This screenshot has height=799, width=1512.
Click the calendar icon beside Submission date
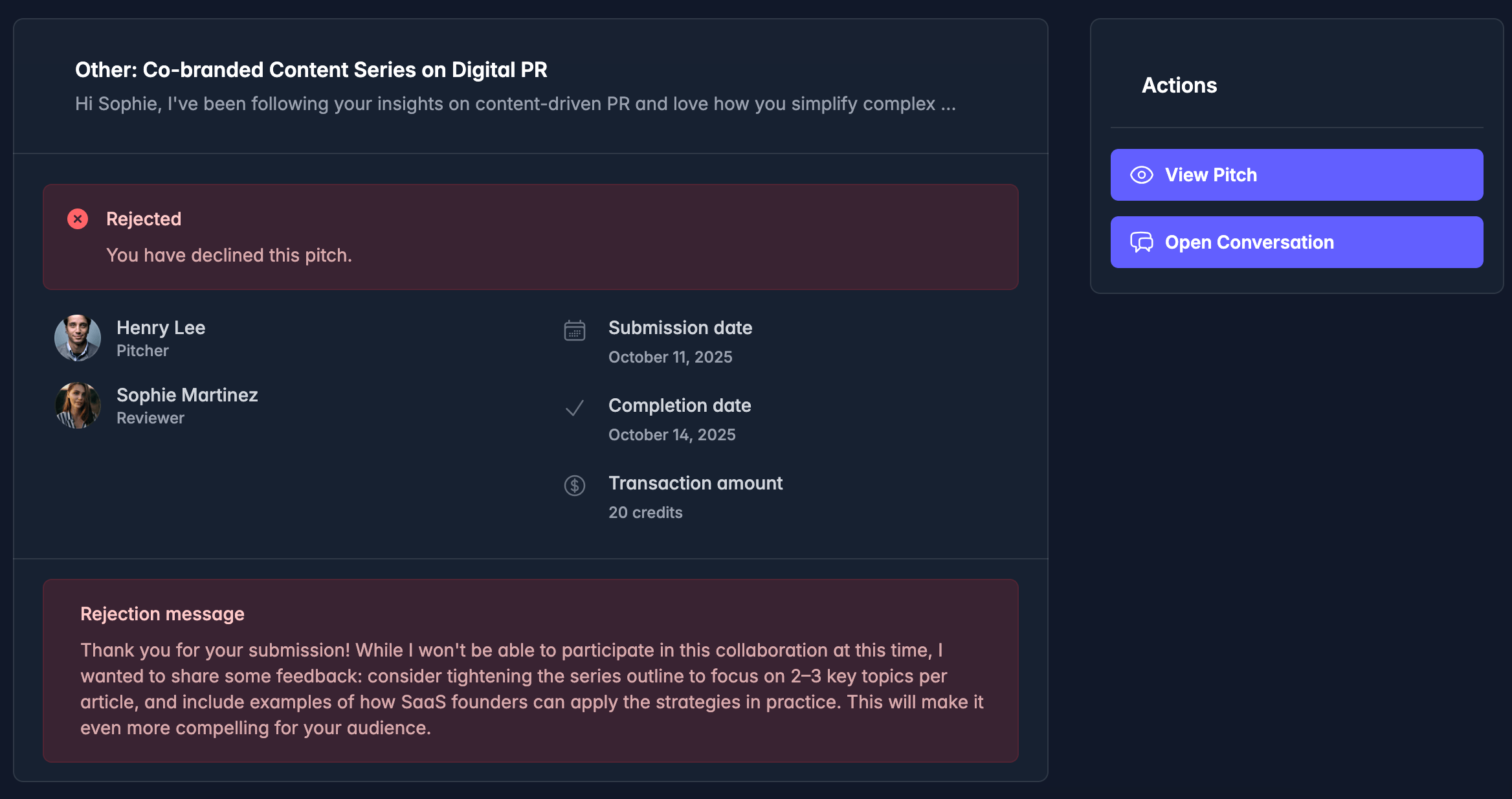click(574, 330)
